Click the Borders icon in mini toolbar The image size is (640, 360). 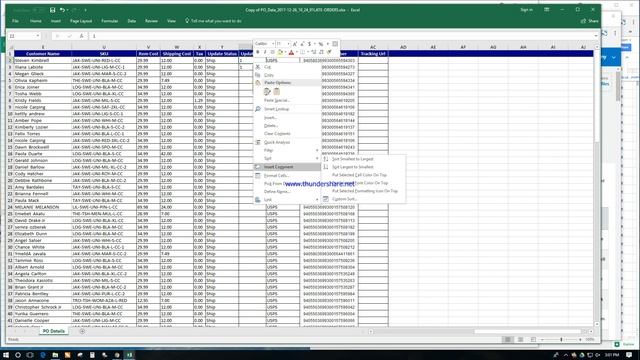coord(302,52)
